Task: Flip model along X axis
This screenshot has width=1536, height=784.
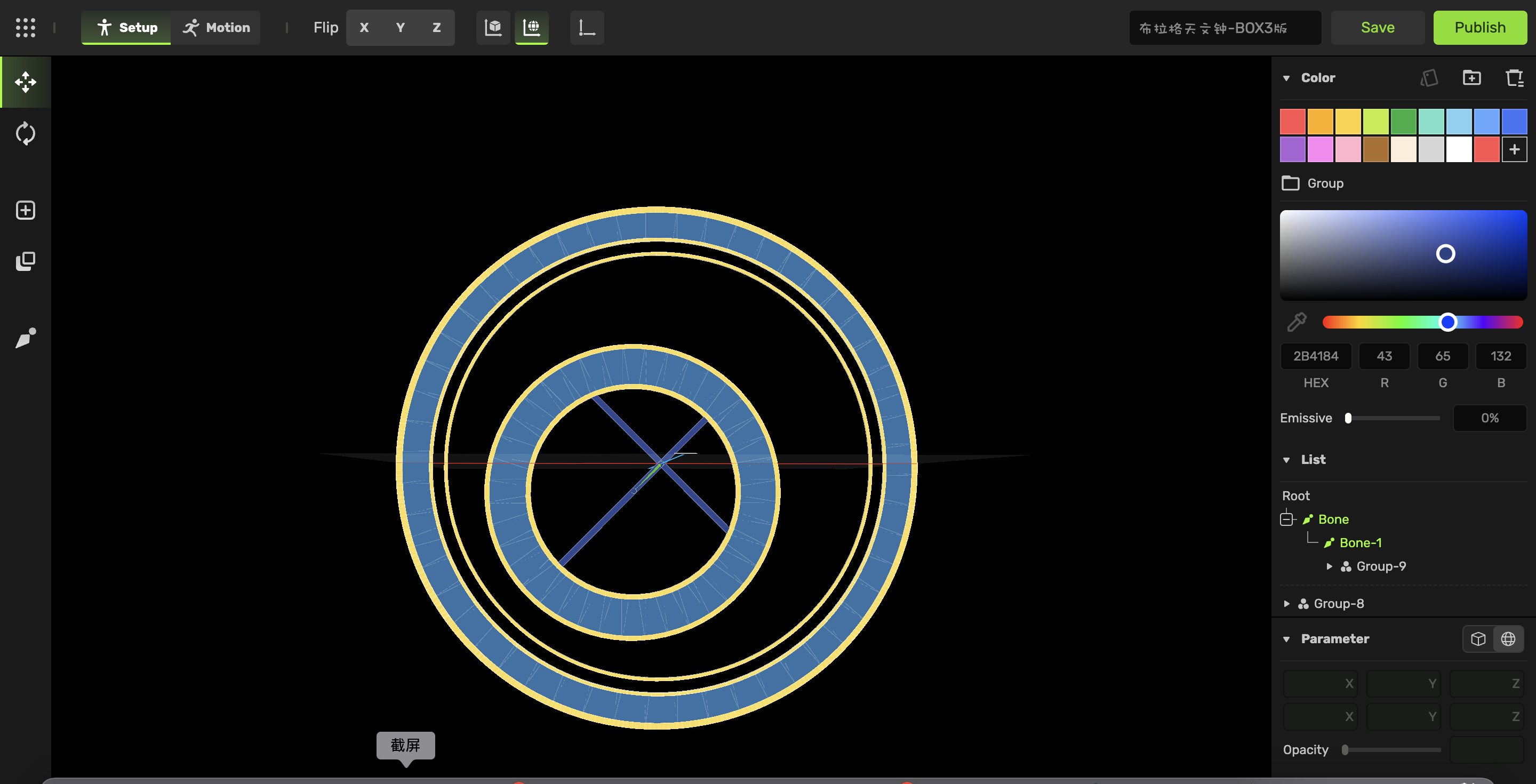Action: click(364, 27)
